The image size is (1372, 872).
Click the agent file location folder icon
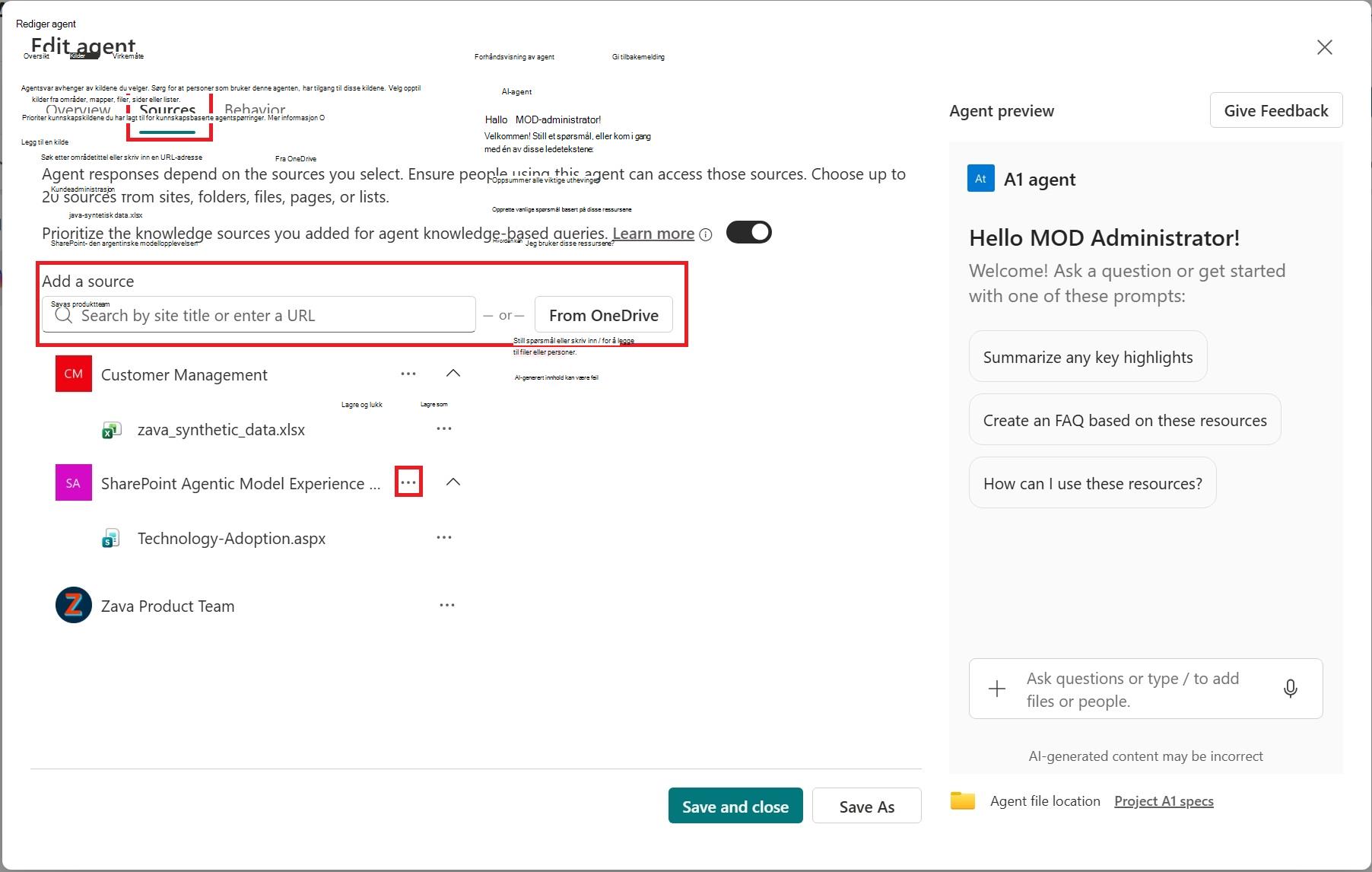pyautogui.click(x=963, y=800)
